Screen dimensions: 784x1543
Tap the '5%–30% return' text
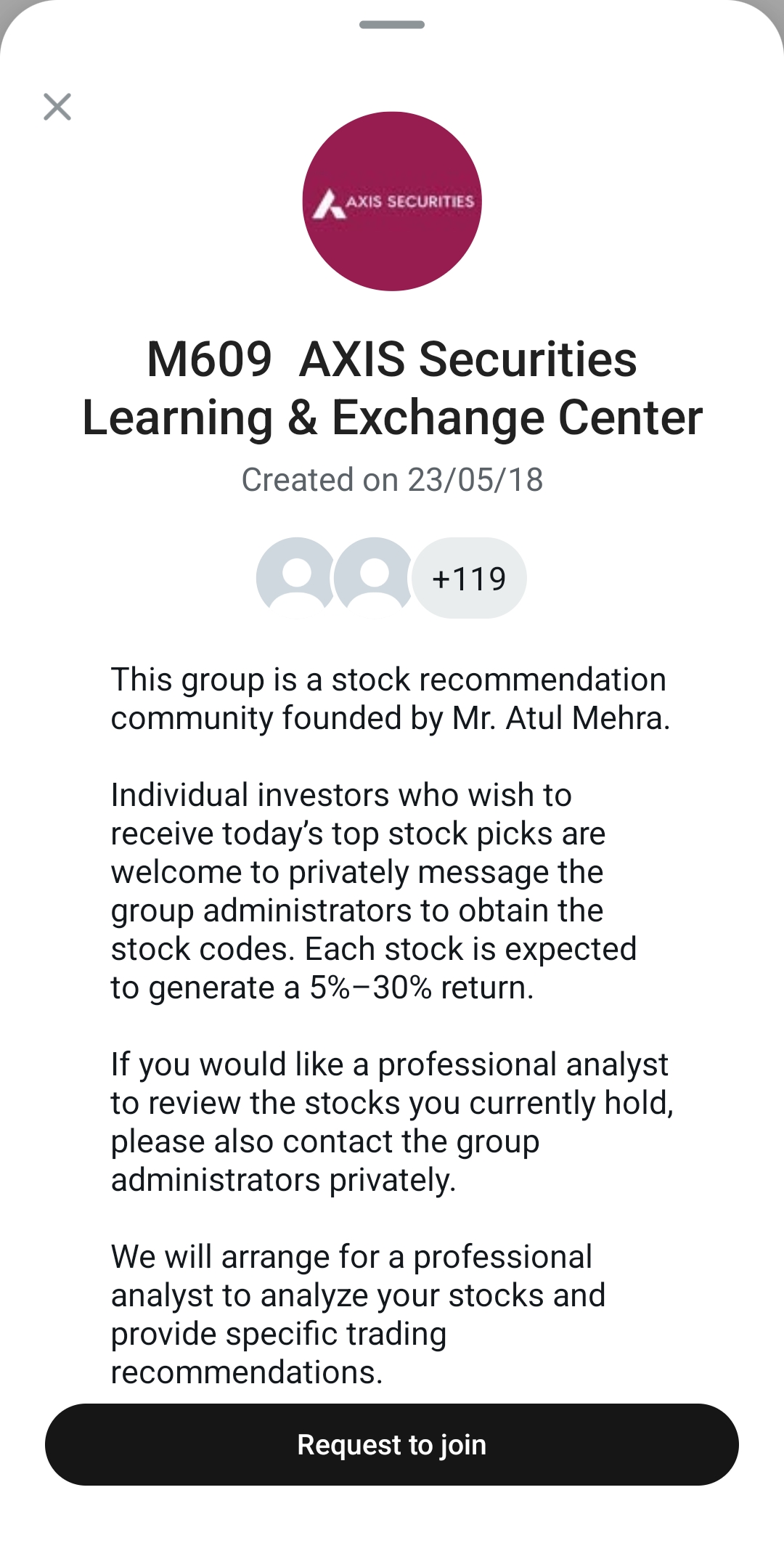point(421,988)
